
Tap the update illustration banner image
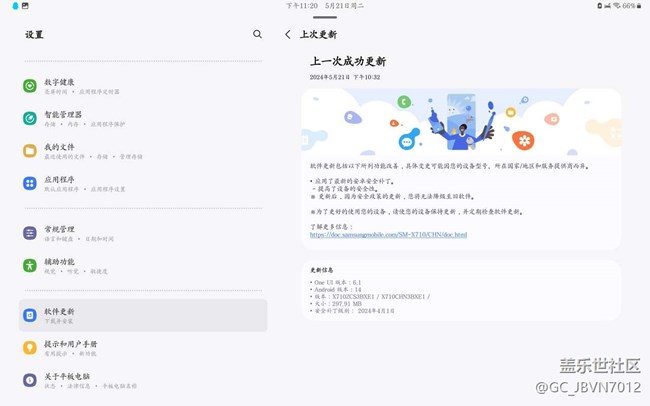coord(461,120)
